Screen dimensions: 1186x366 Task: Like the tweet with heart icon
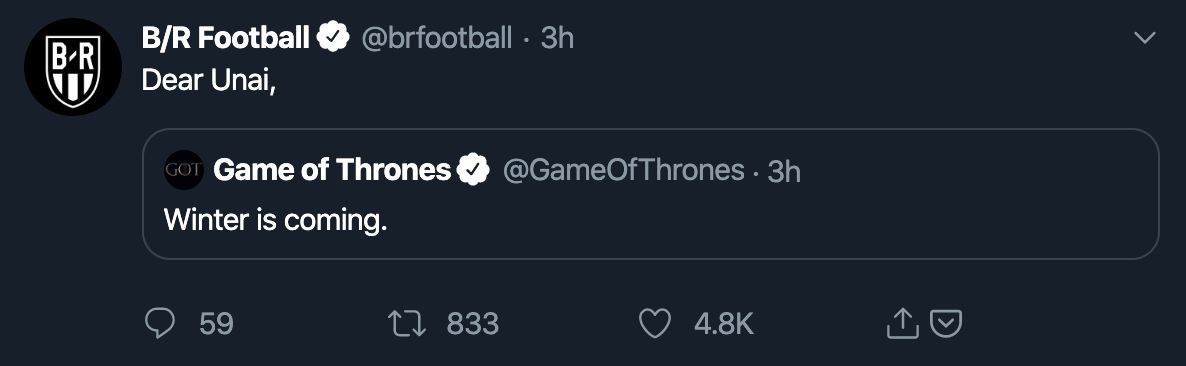(x=655, y=324)
